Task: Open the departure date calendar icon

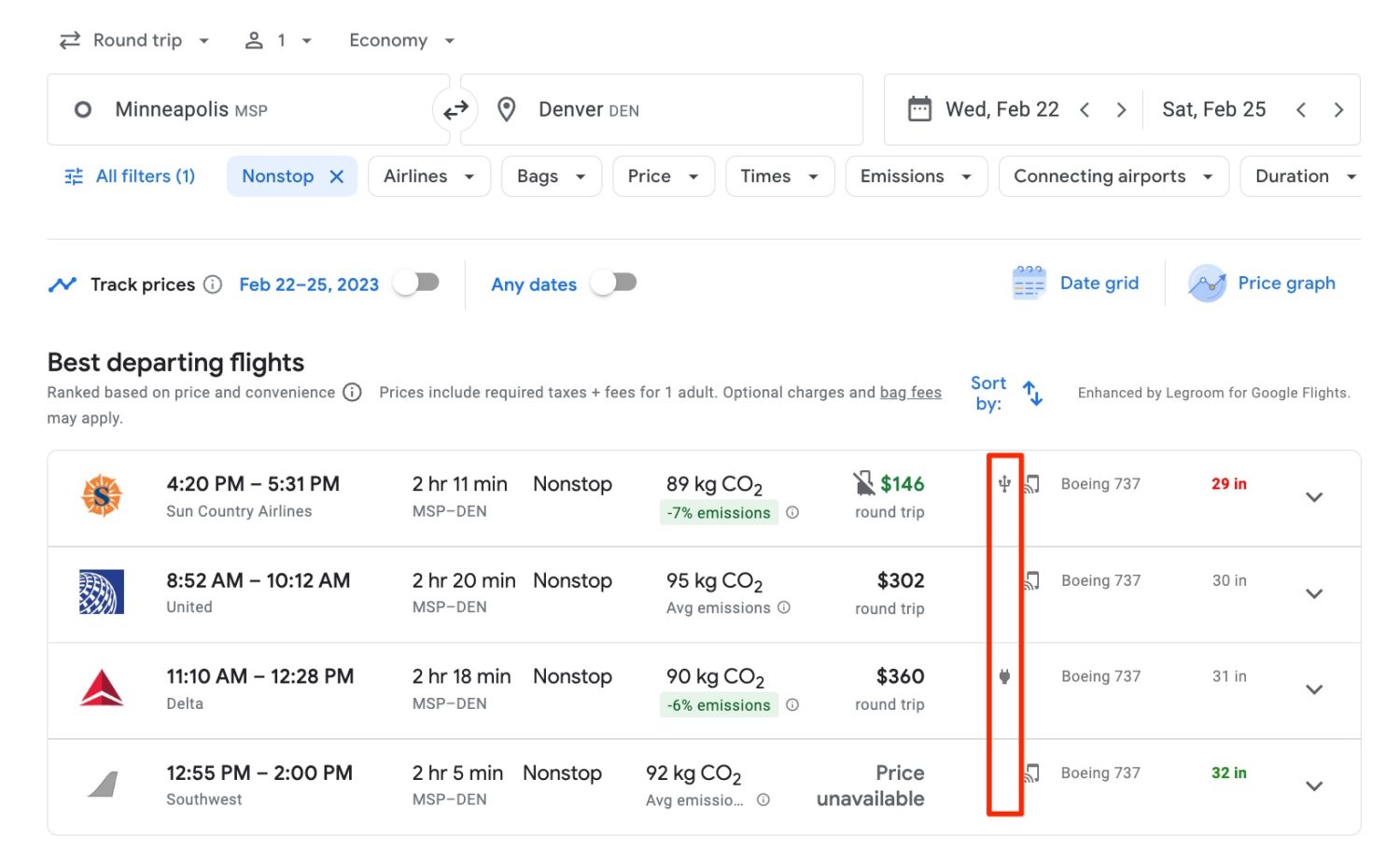Action: click(920, 109)
